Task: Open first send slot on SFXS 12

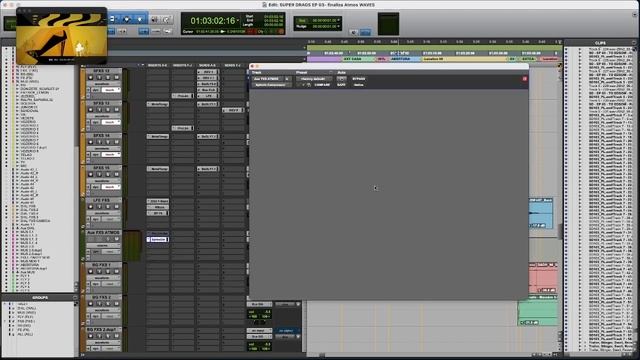Action: pos(208,72)
